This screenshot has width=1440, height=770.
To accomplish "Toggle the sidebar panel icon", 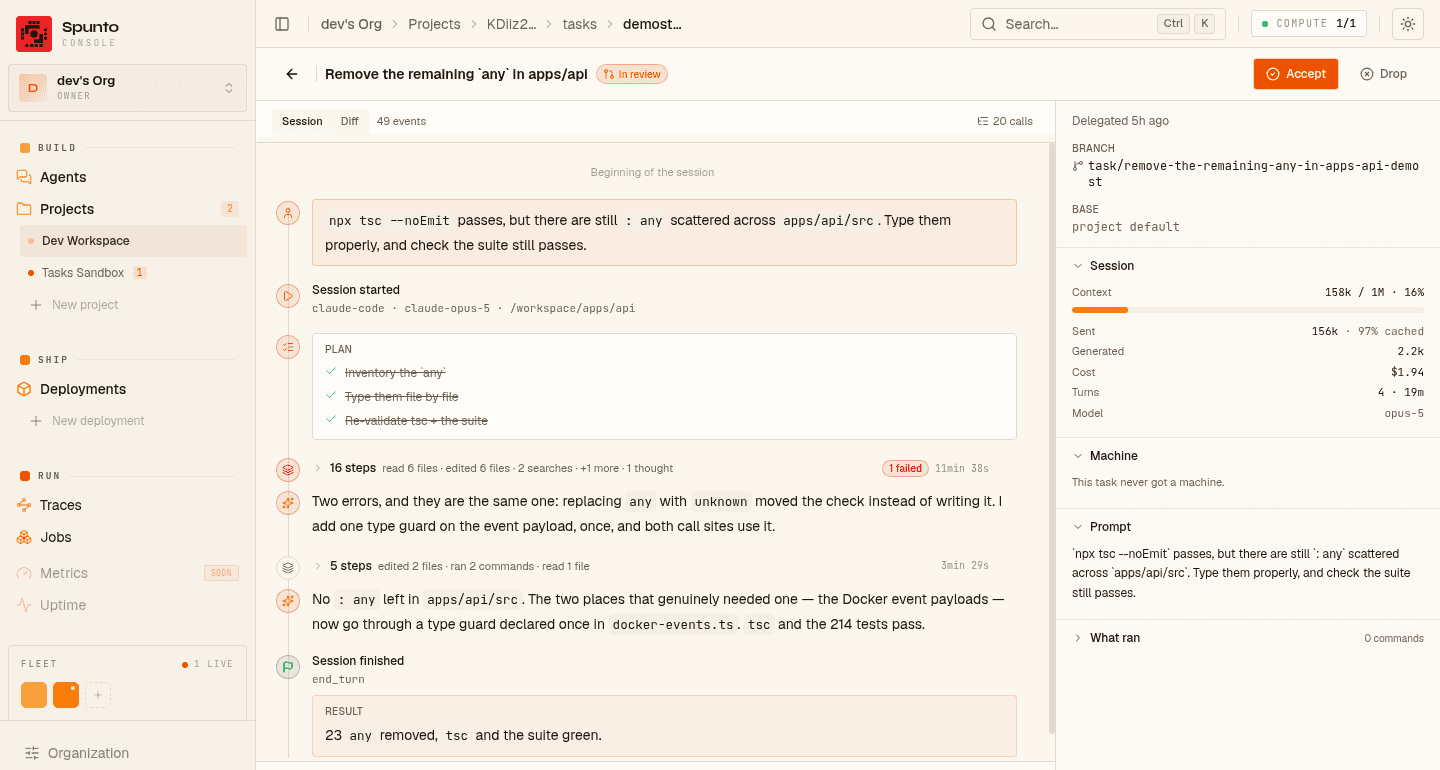I will [282, 24].
